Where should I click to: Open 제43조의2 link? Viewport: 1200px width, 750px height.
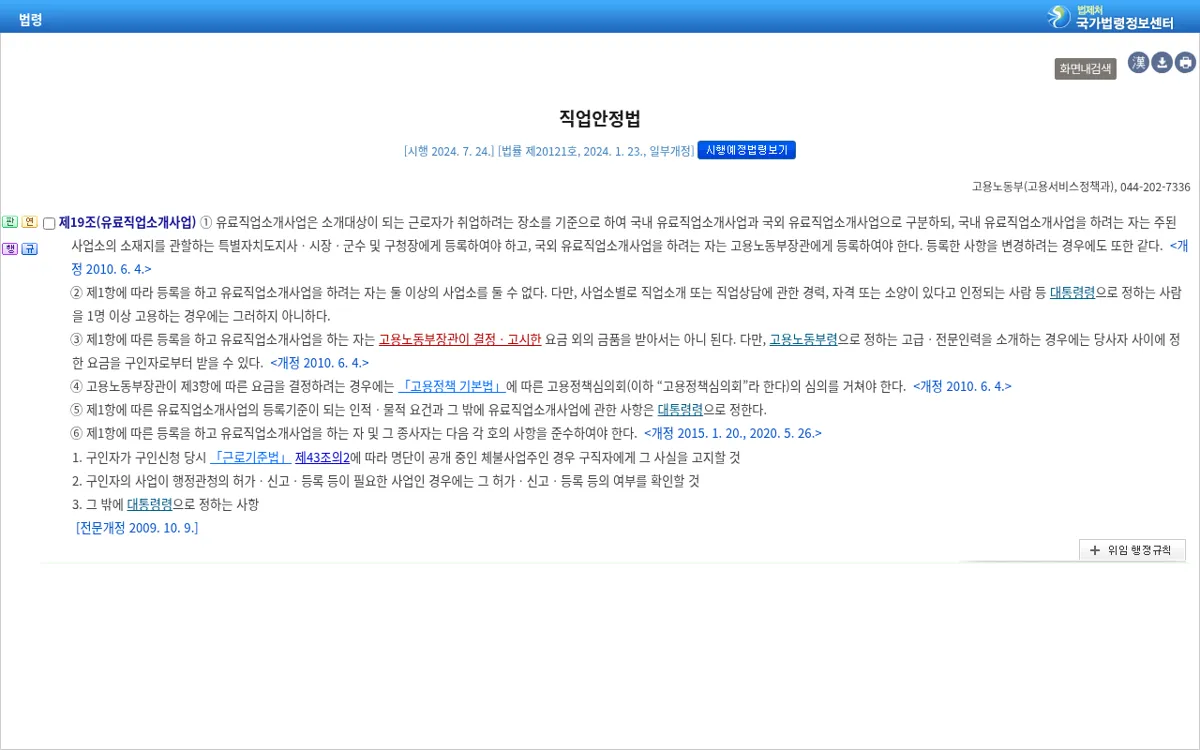click(322, 457)
